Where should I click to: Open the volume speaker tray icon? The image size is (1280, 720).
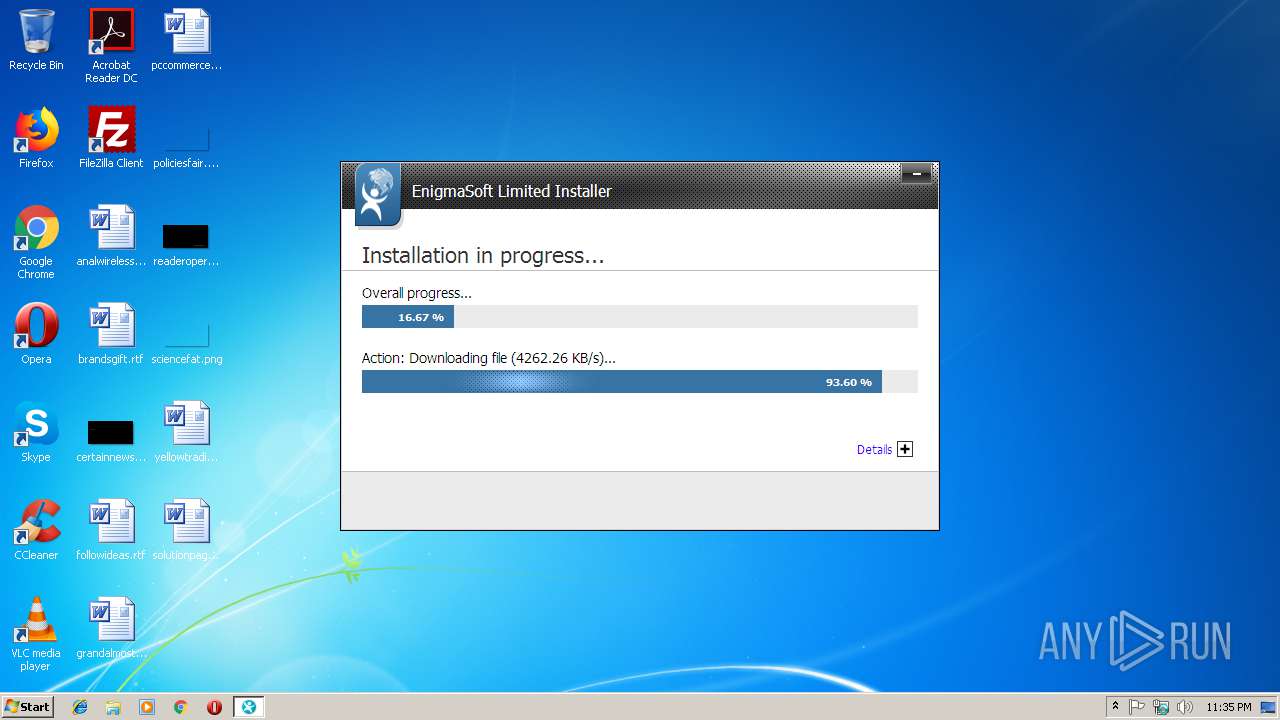[x=1185, y=707]
